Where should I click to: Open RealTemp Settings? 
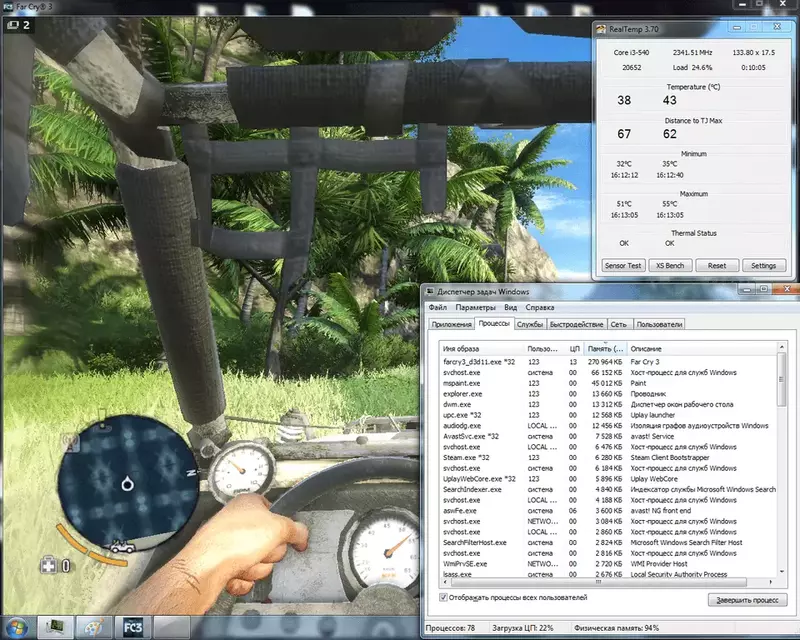[x=763, y=265]
